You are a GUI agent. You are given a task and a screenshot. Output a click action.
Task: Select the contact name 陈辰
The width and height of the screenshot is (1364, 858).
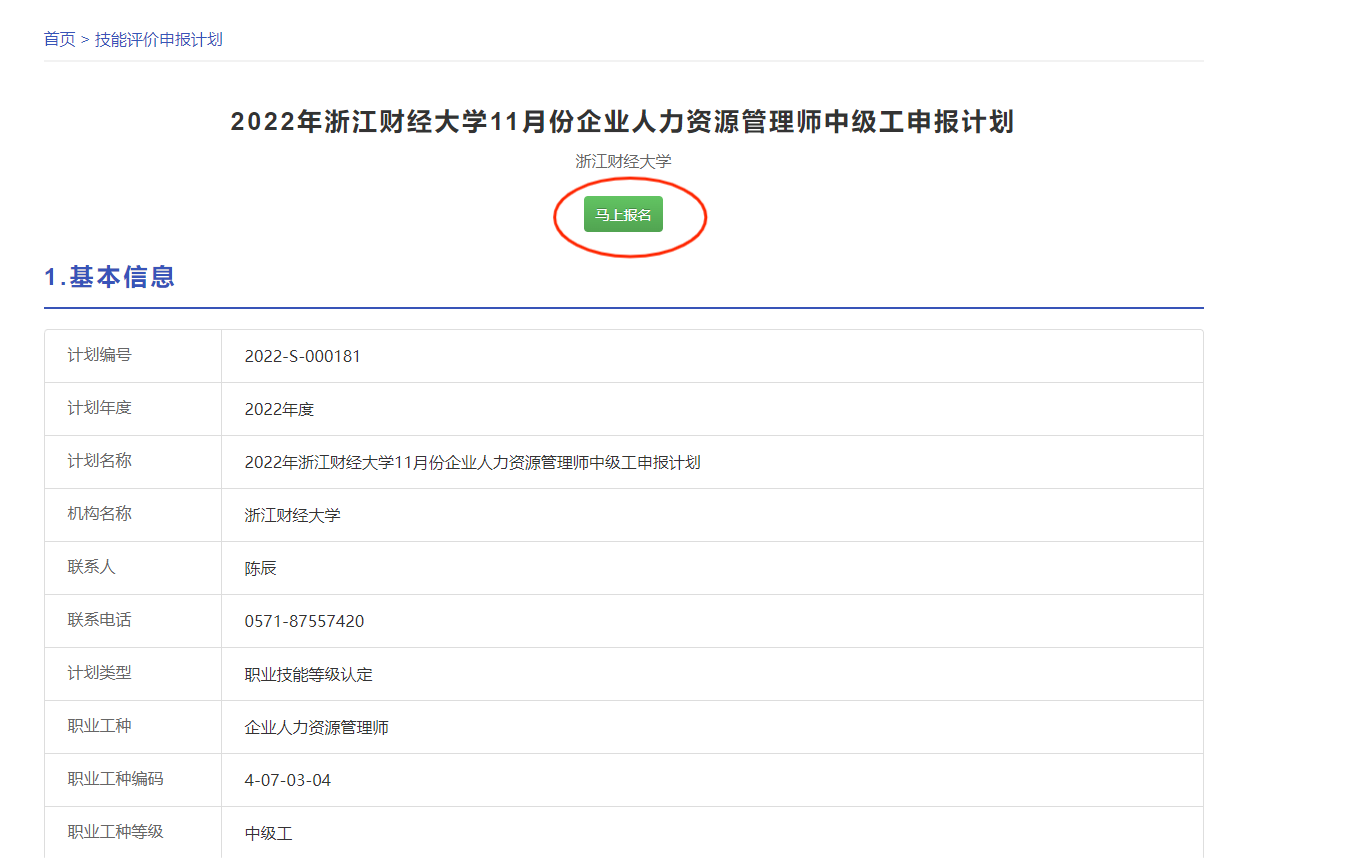click(261, 568)
